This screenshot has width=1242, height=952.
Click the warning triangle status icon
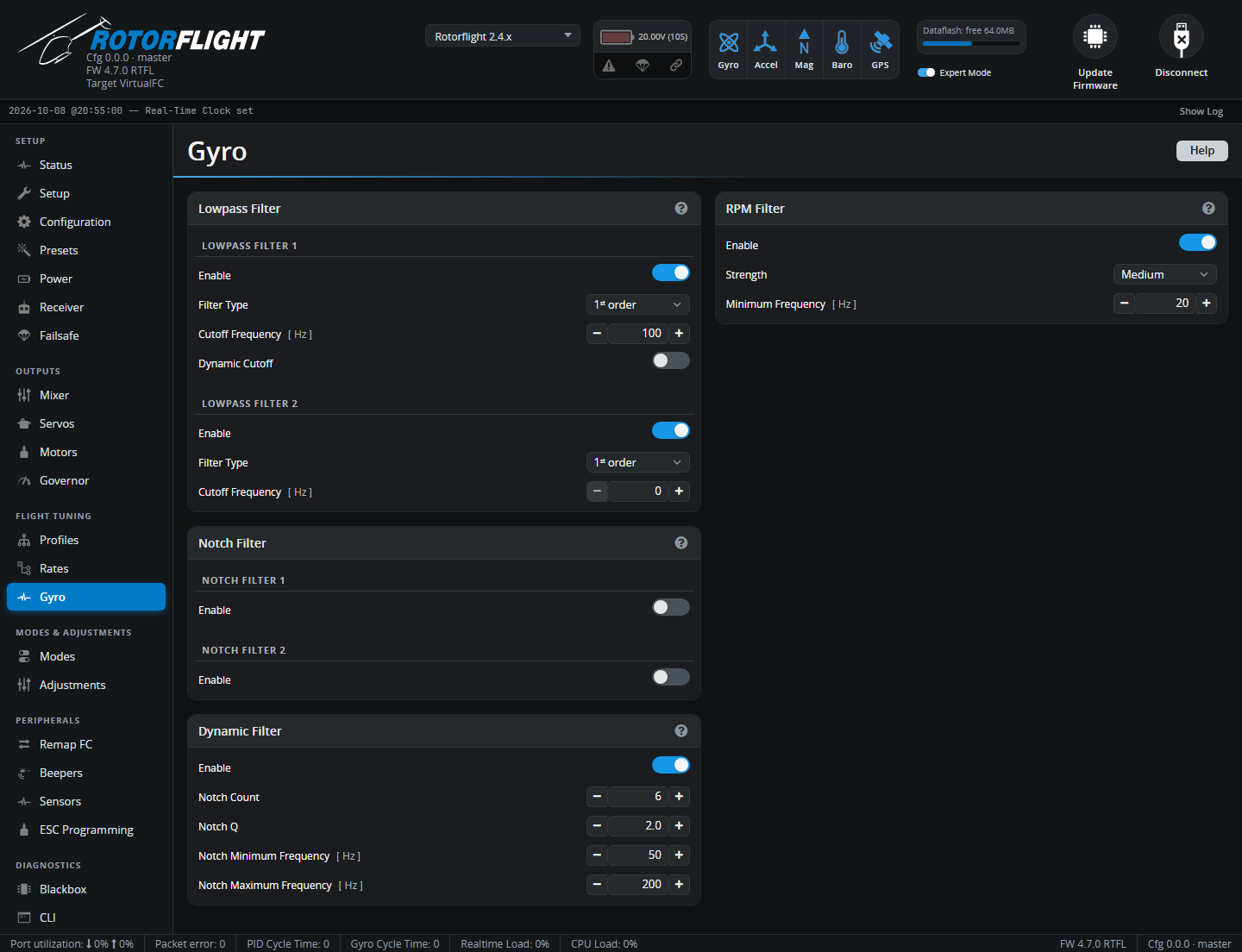[609, 66]
